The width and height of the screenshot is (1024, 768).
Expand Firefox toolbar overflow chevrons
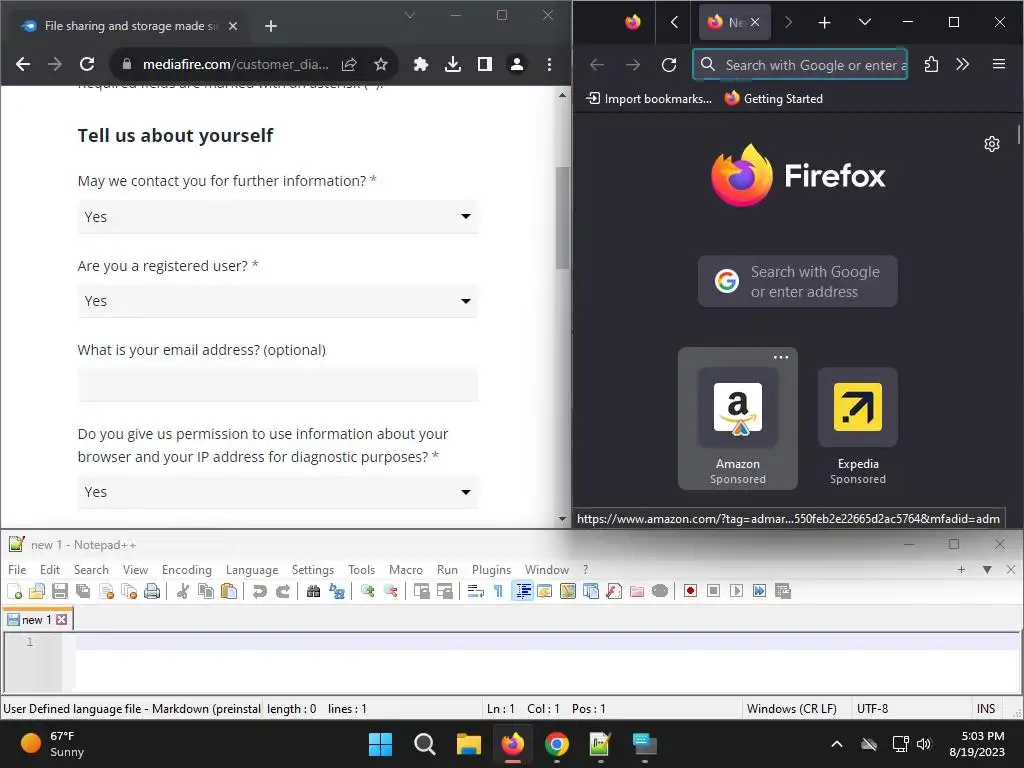pyautogui.click(x=963, y=64)
